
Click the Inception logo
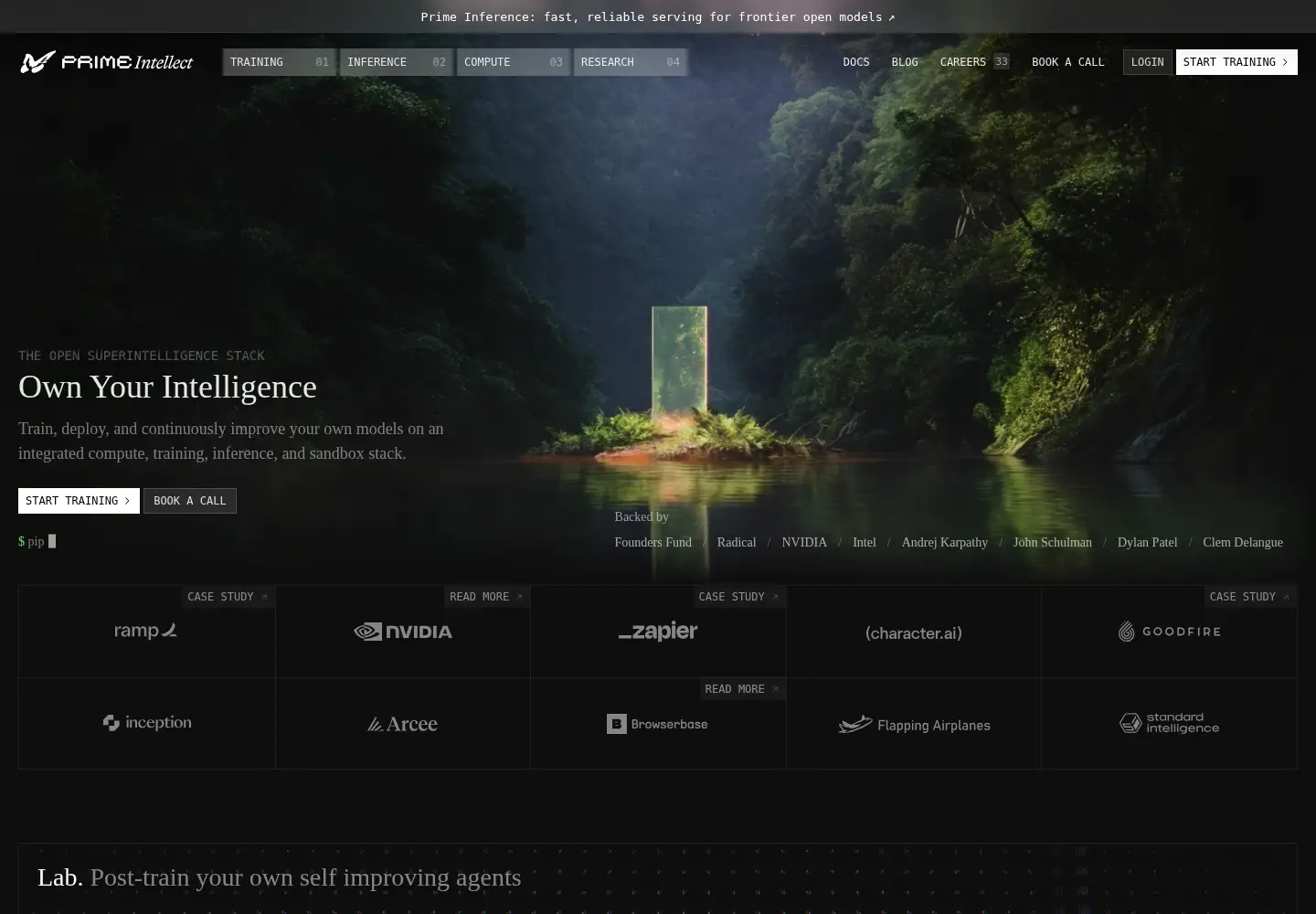147,723
